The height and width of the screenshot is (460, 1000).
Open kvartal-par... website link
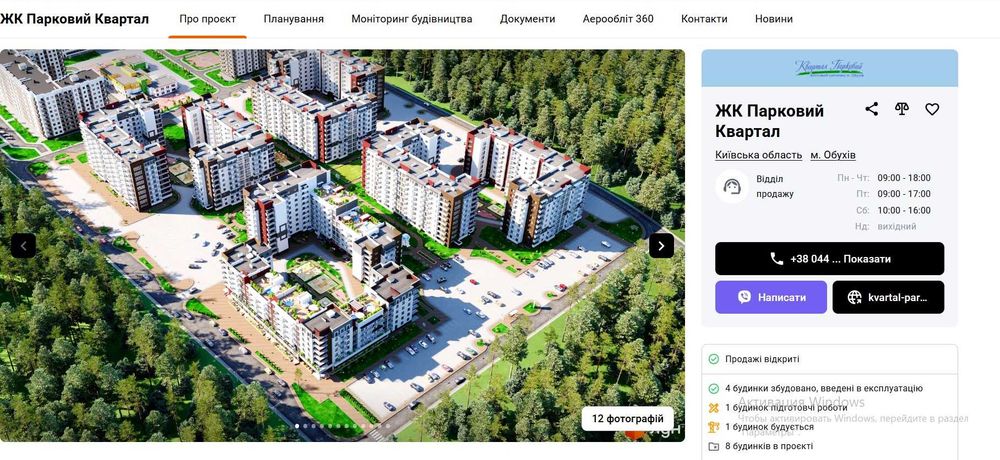[x=888, y=297]
